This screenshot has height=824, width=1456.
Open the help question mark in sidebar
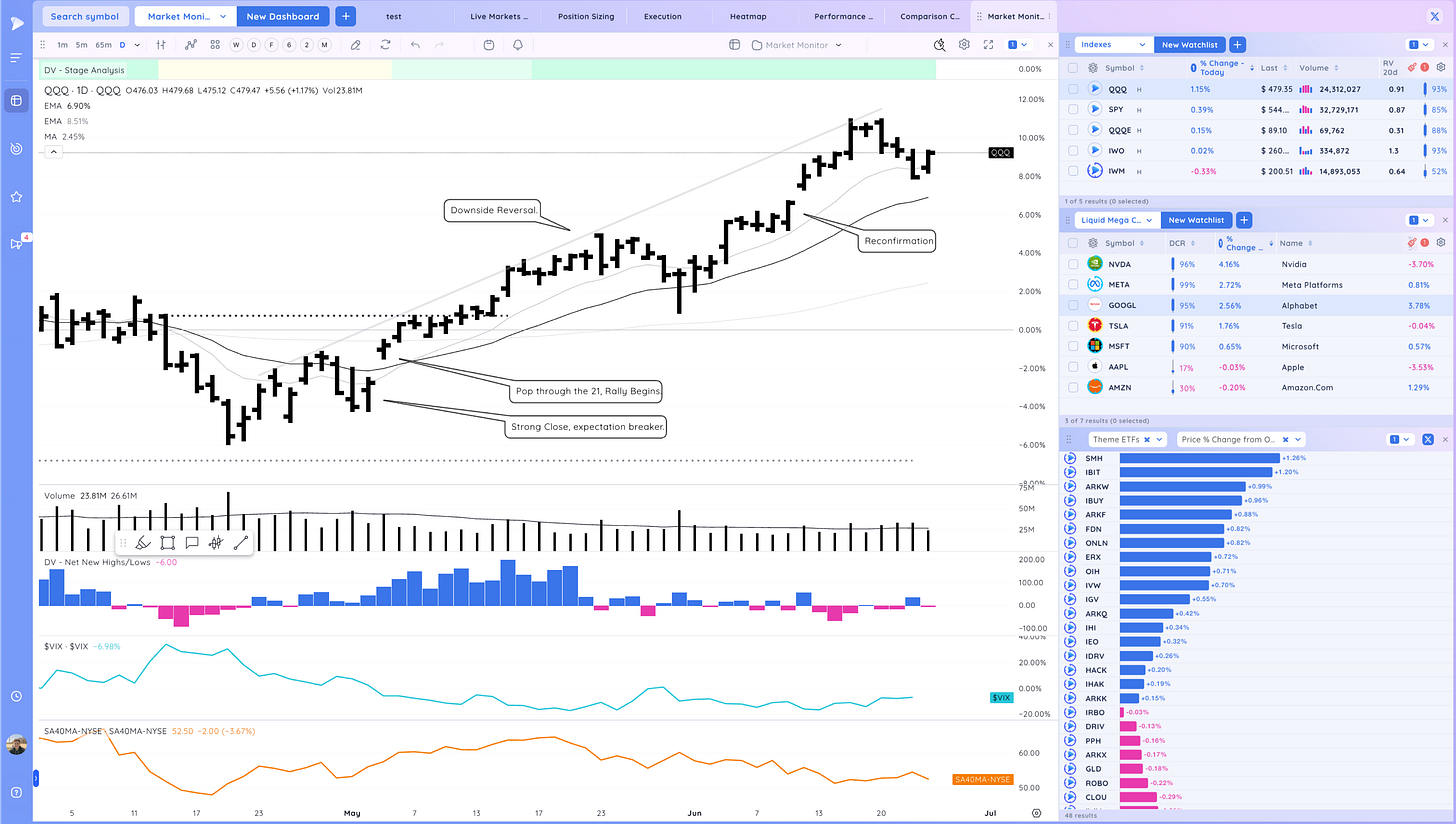coord(15,793)
